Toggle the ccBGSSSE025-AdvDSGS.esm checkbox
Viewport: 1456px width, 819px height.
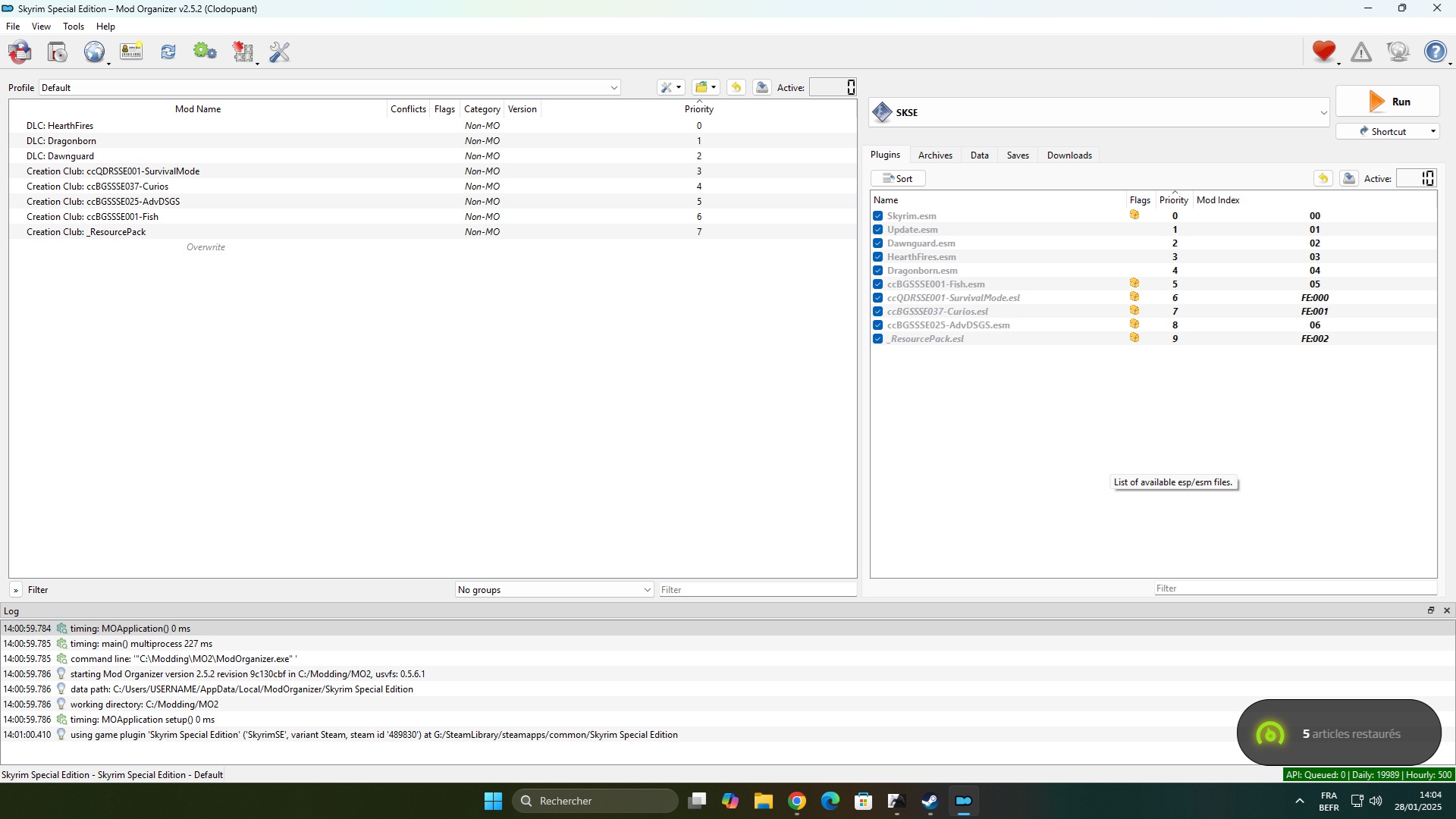click(878, 325)
